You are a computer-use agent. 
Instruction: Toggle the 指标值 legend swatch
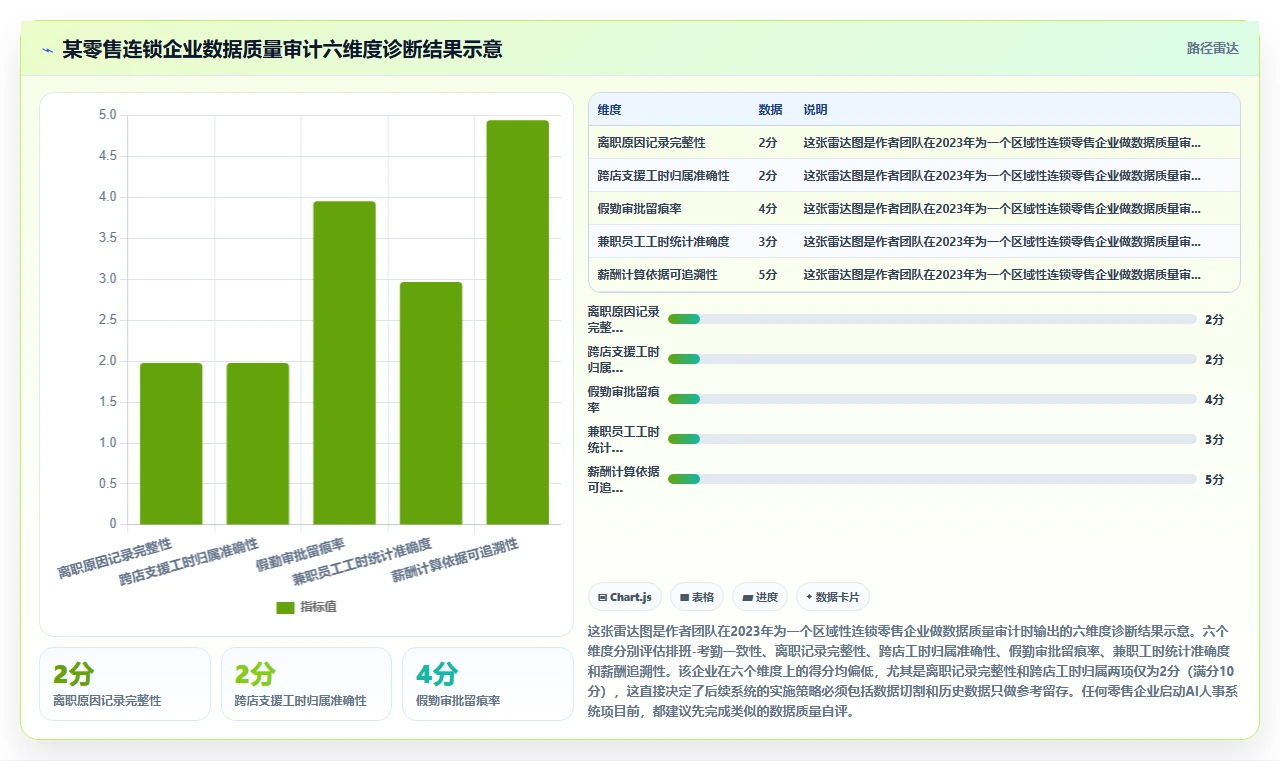pyautogui.click(x=286, y=607)
